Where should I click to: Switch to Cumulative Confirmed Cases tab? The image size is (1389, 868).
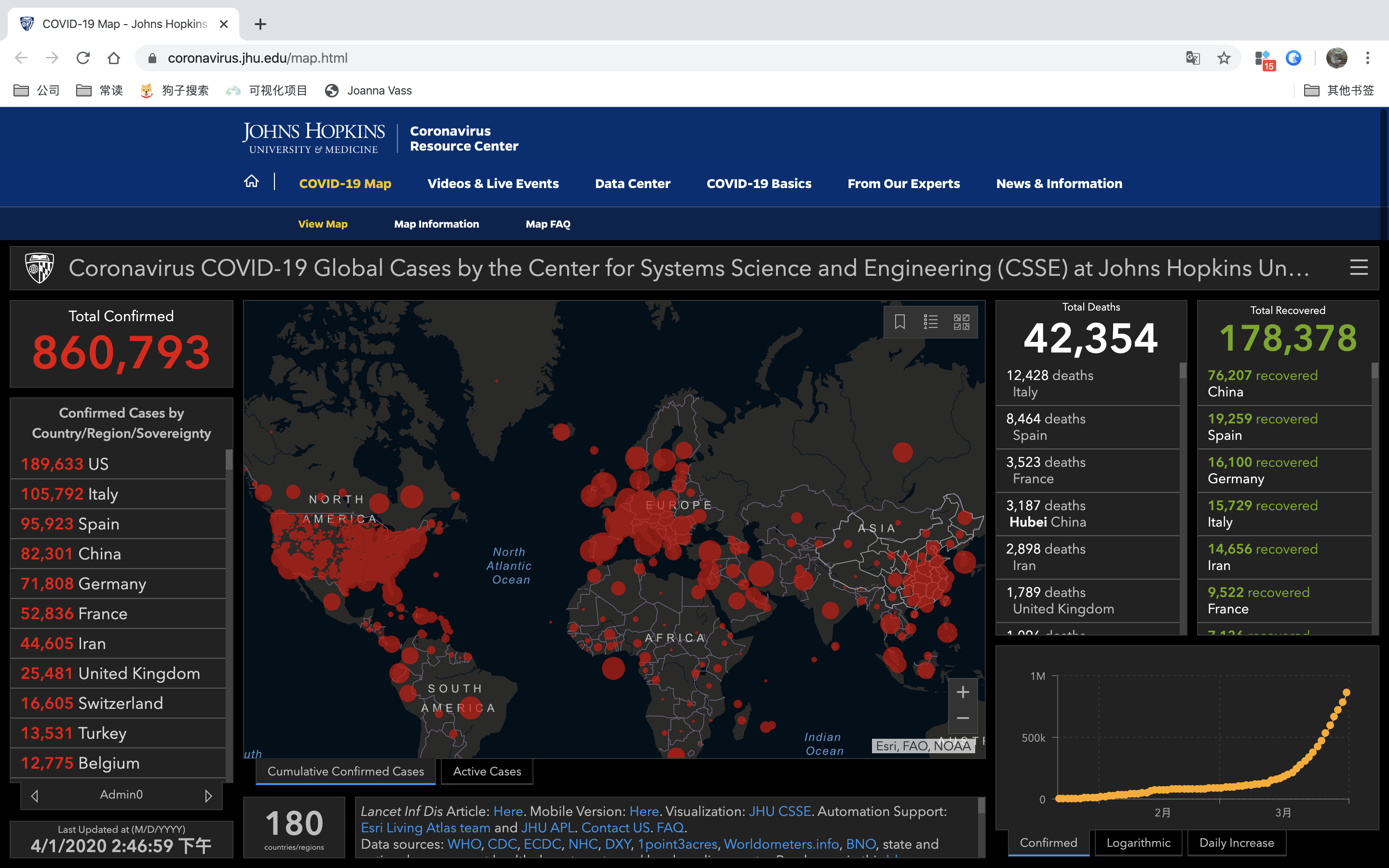[345, 772]
